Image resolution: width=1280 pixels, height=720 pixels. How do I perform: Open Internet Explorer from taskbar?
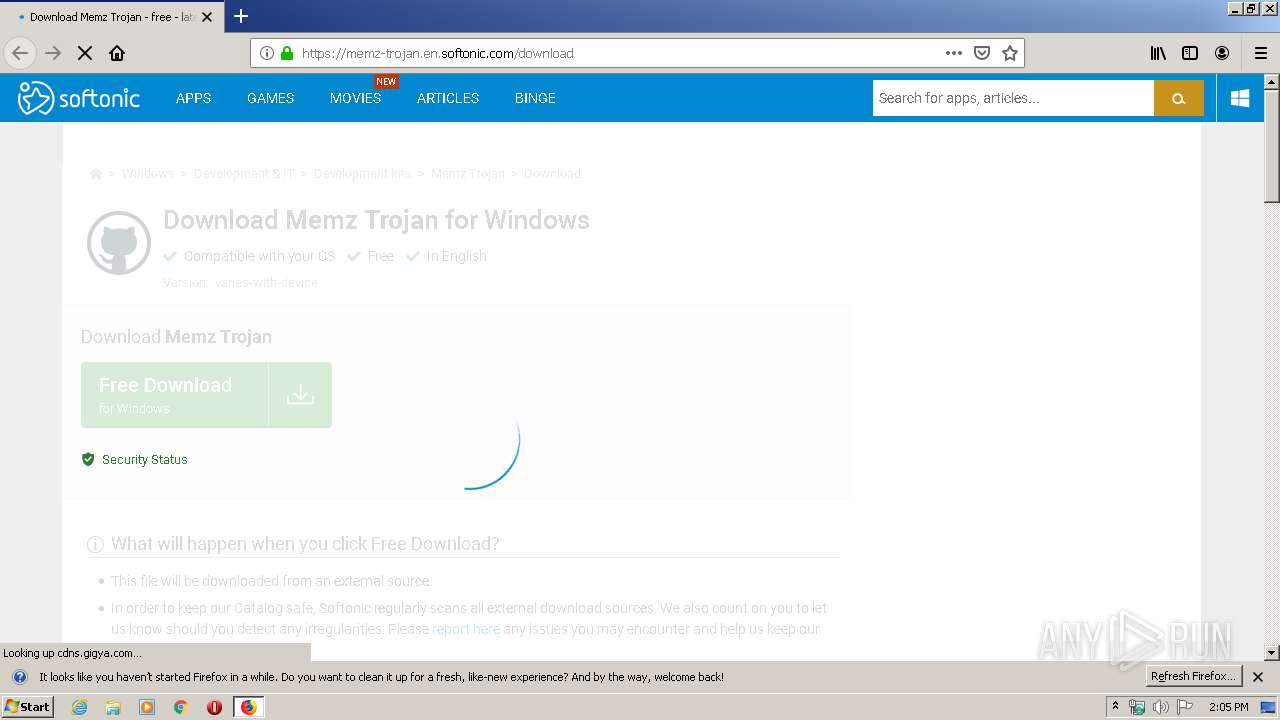click(79, 707)
